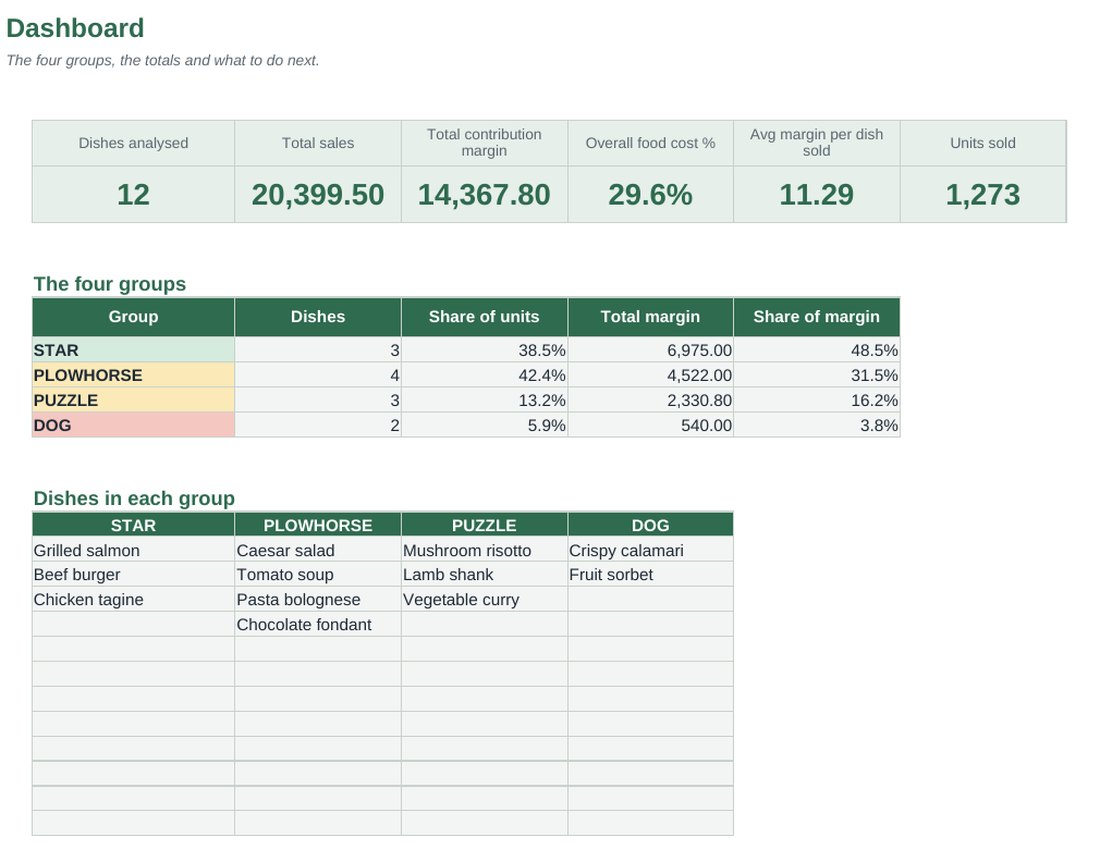Click the Share of margin header
The height and width of the screenshot is (849, 1100).
click(x=817, y=317)
